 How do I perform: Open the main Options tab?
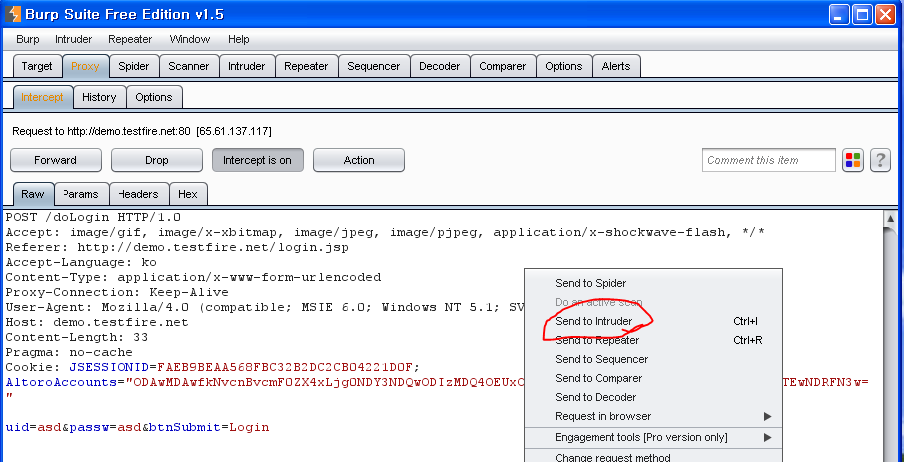pyautogui.click(x=564, y=66)
